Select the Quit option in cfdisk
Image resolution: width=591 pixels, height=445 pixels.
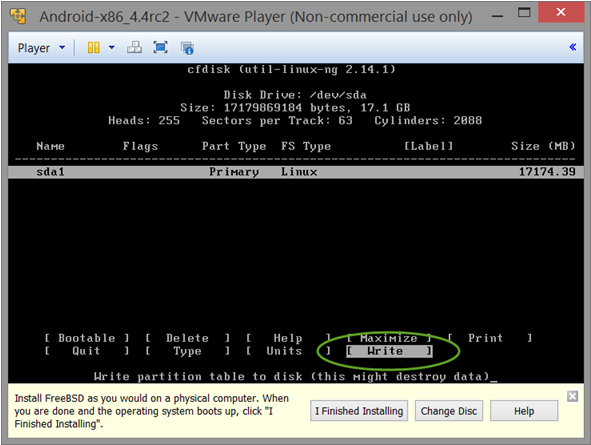(x=87, y=351)
